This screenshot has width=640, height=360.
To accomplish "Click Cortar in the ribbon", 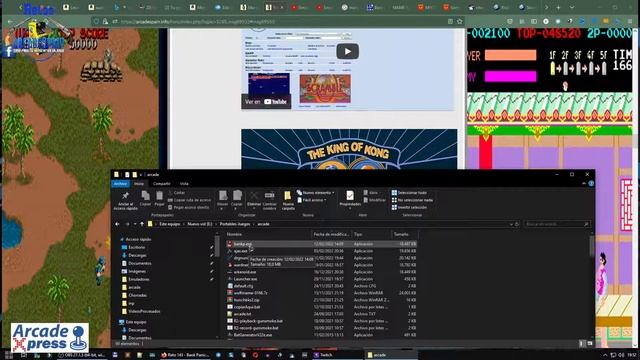I will 177,193.
